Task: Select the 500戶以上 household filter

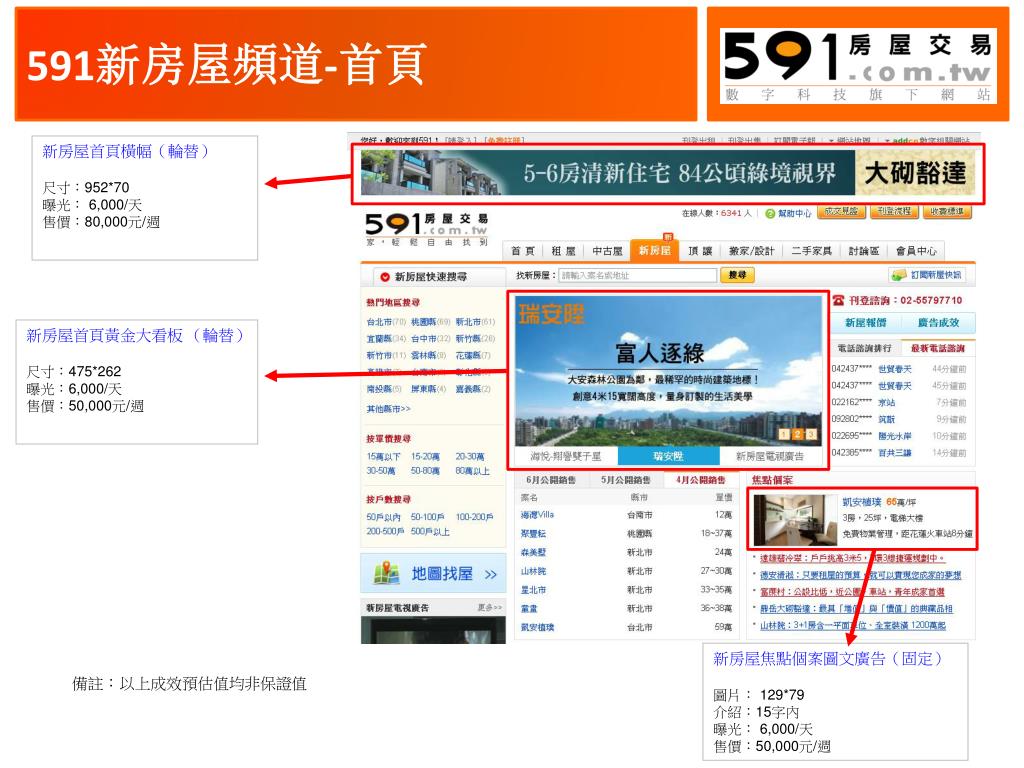Action: pos(430,532)
